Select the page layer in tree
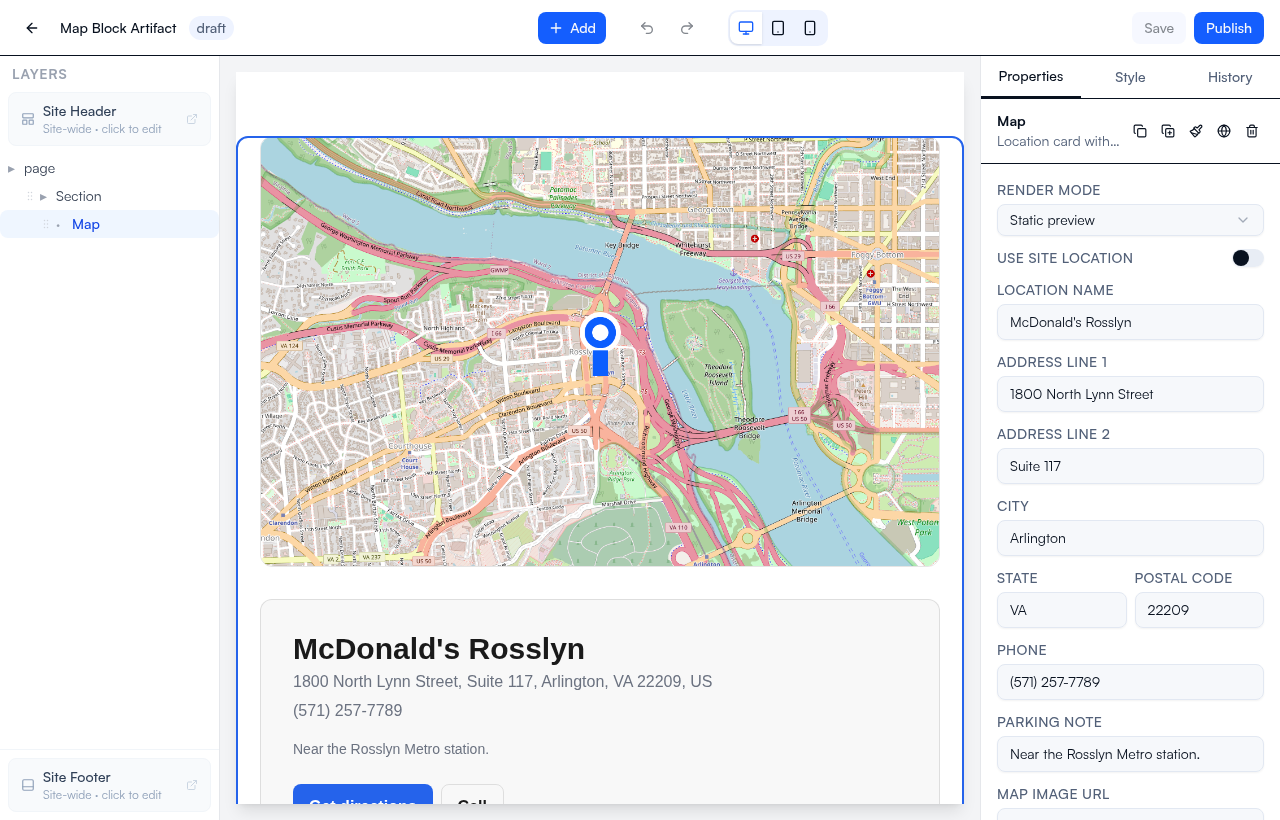Image resolution: width=1280 pixels, height=820 pixels. (109, 168)
